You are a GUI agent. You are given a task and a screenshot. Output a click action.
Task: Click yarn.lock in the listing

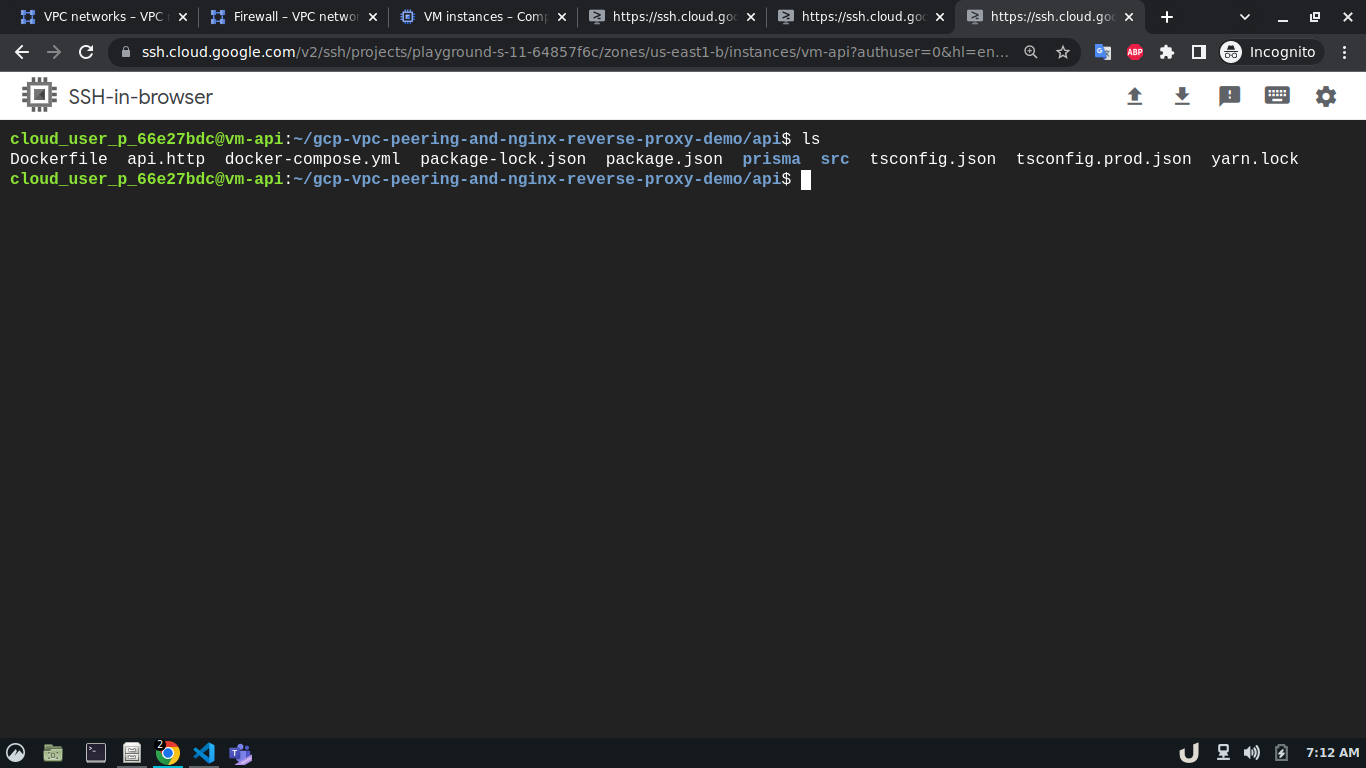[1255, 159]
